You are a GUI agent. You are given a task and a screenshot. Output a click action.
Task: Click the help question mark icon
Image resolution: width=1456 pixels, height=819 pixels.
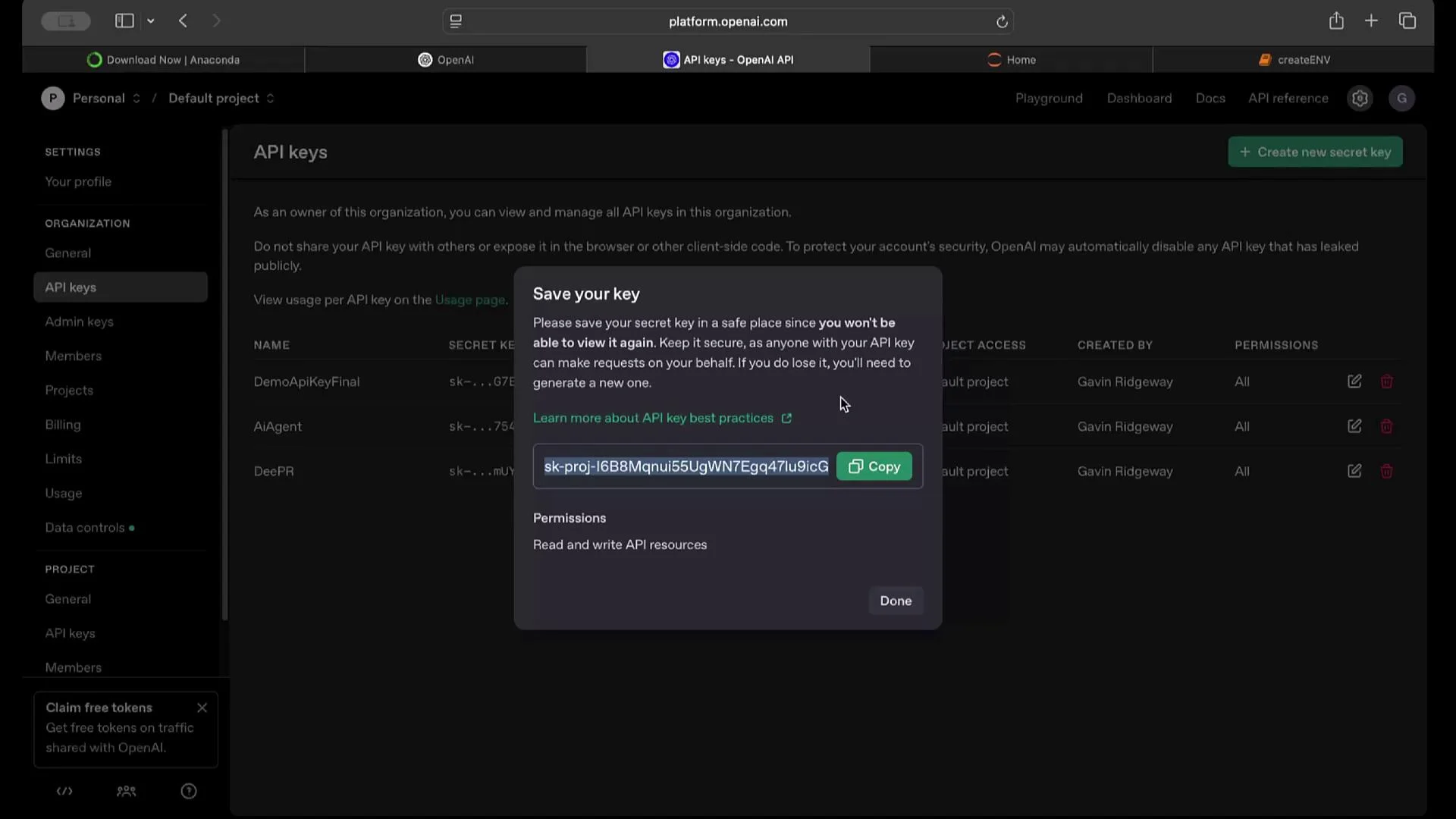coord(189,792)
